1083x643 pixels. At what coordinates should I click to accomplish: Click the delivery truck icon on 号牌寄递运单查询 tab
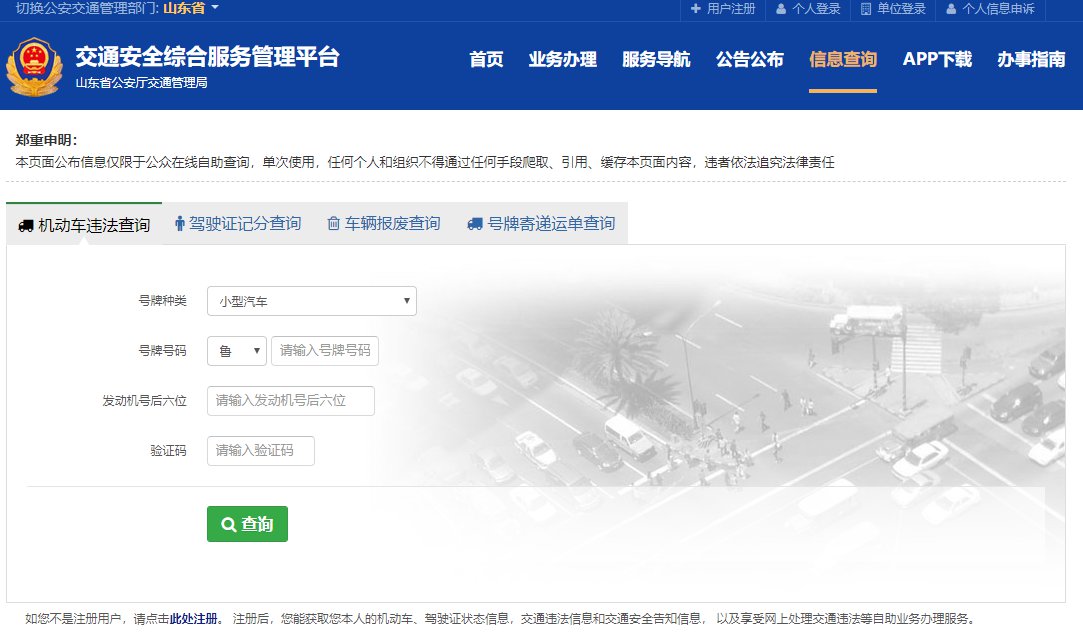tap(475, 224)
